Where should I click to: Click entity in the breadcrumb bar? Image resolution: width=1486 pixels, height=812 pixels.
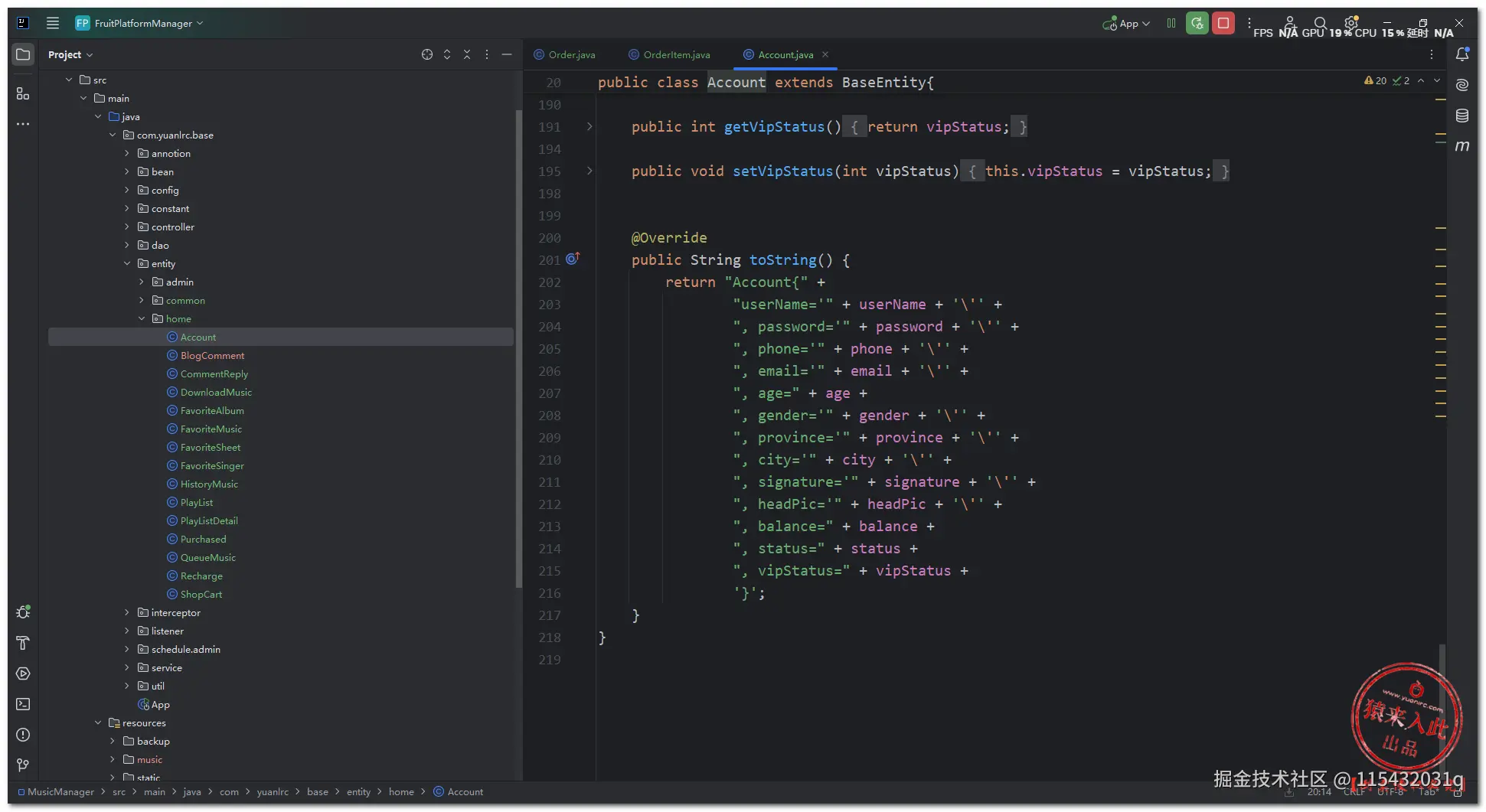358,791
